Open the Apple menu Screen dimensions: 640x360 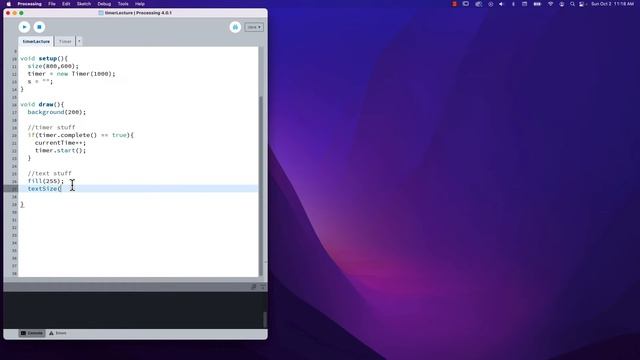[x=9, y=4]
